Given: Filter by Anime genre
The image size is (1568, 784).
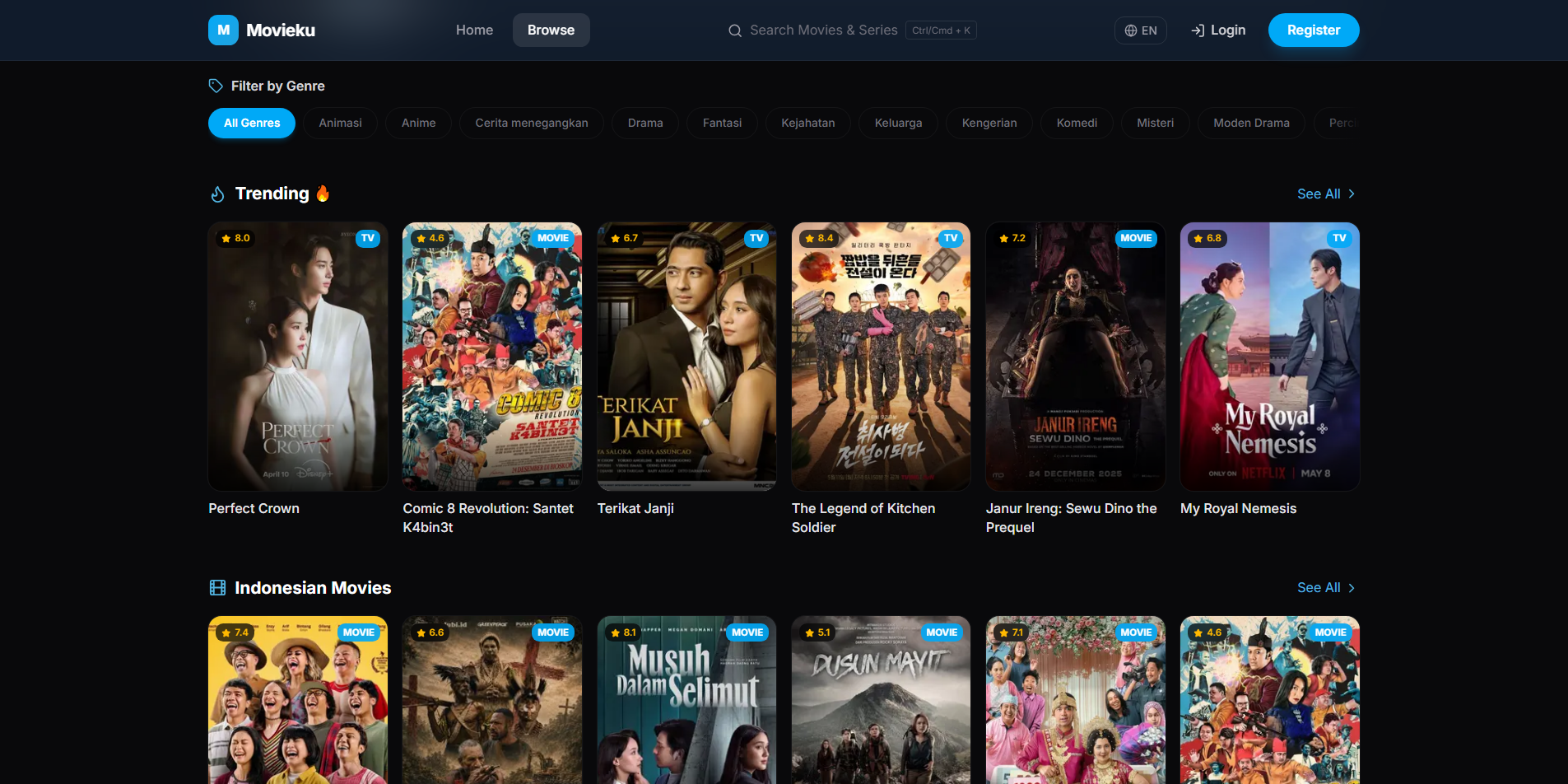Looking at the screenshot, I should 418,123.
